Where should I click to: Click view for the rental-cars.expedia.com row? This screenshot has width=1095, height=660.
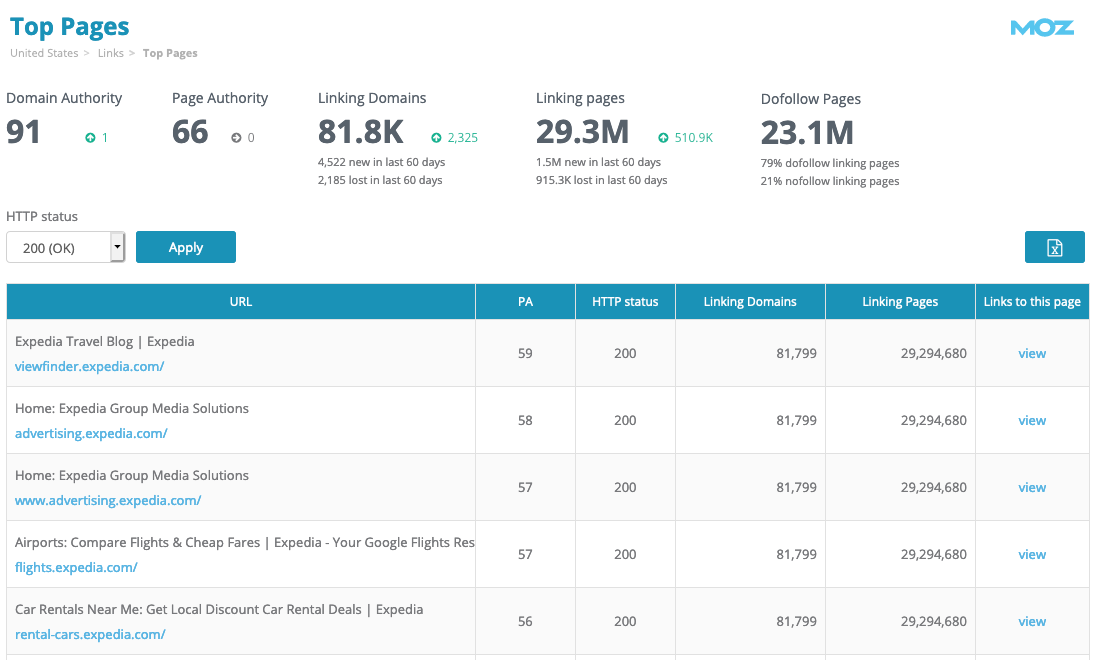[x=1032, y=621]
